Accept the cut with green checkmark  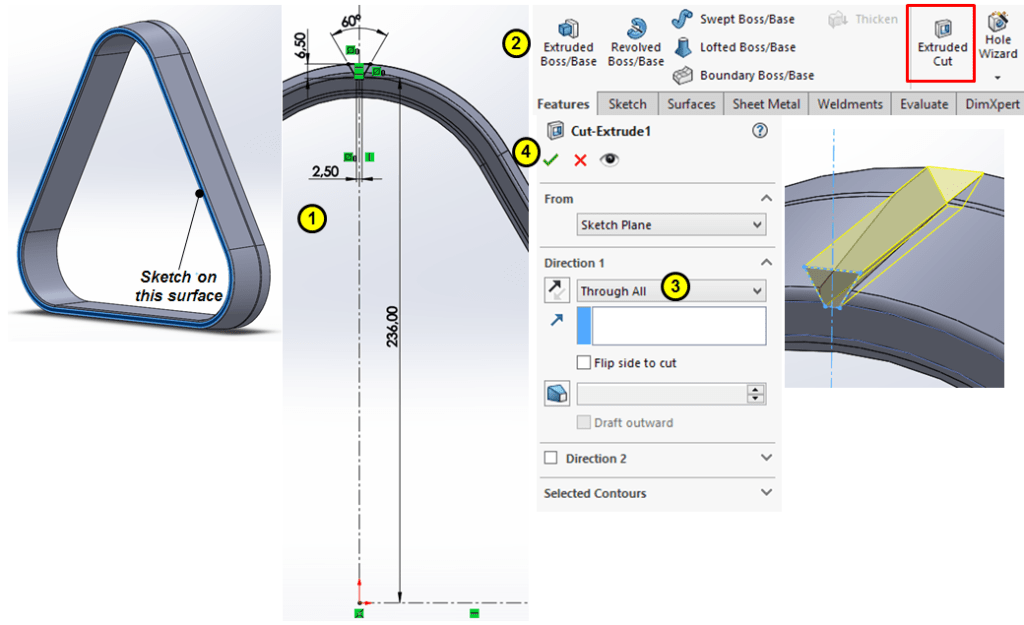click(x=551, y=160)
